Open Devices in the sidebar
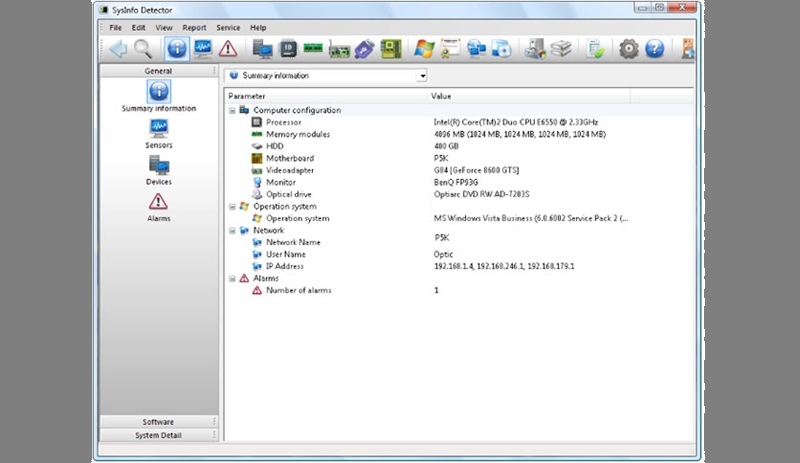Image resolution: width=800 pixels, height=463 pixels. pyautogui.click(x=159, y=170)
